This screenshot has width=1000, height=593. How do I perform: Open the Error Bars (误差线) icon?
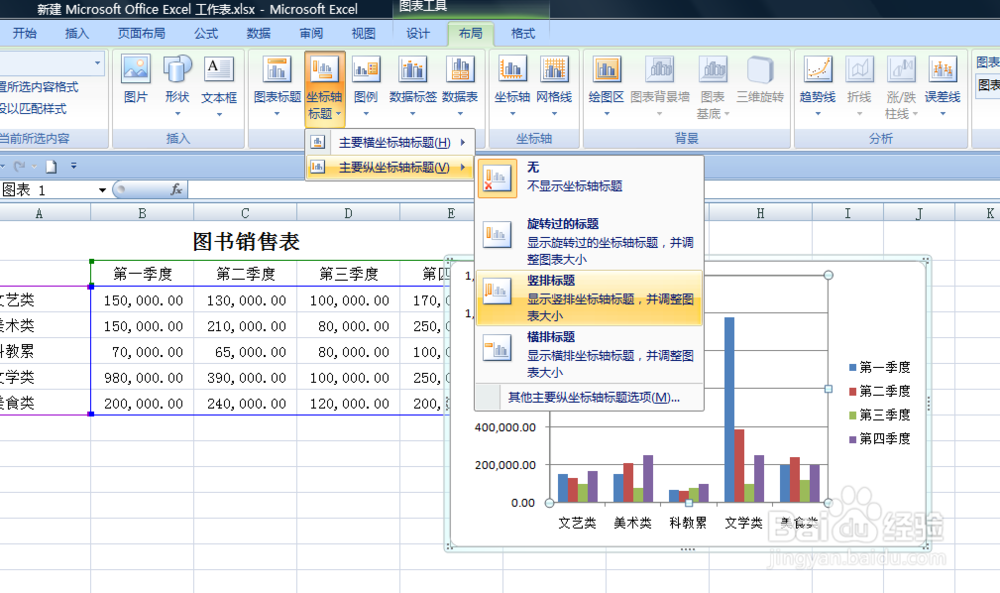tap(943, 70)
